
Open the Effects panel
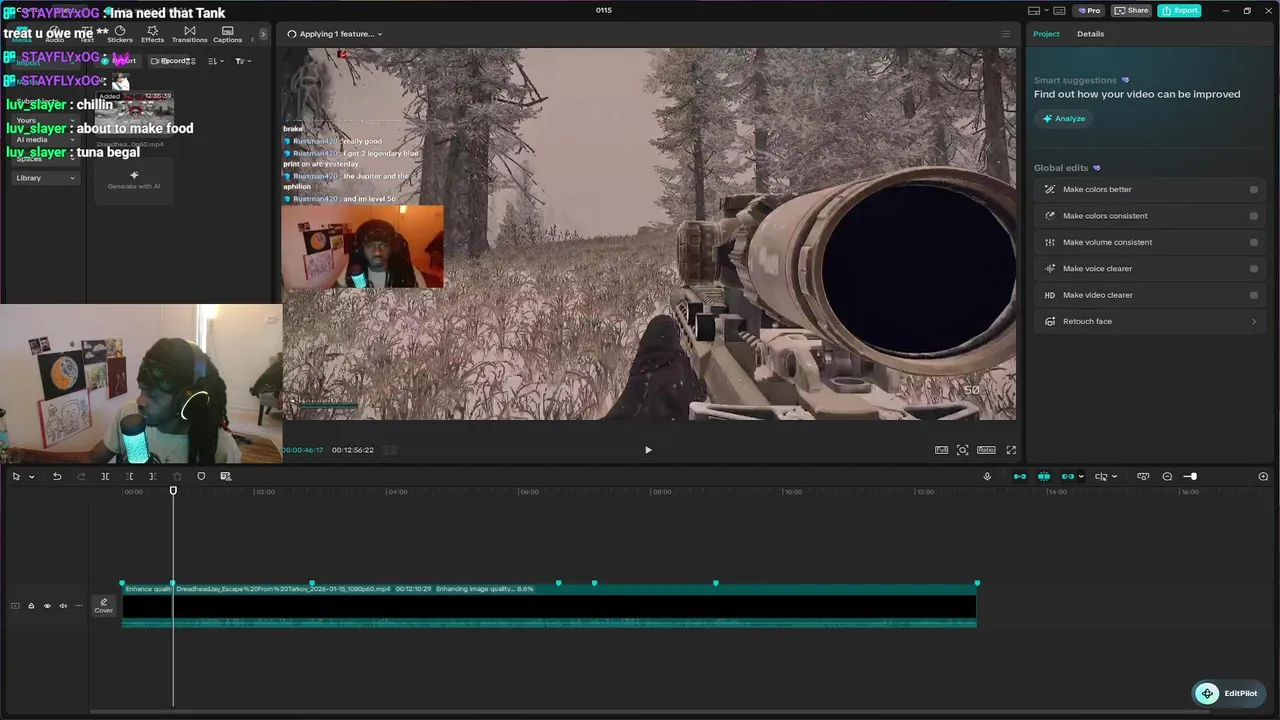coord(152,34)
